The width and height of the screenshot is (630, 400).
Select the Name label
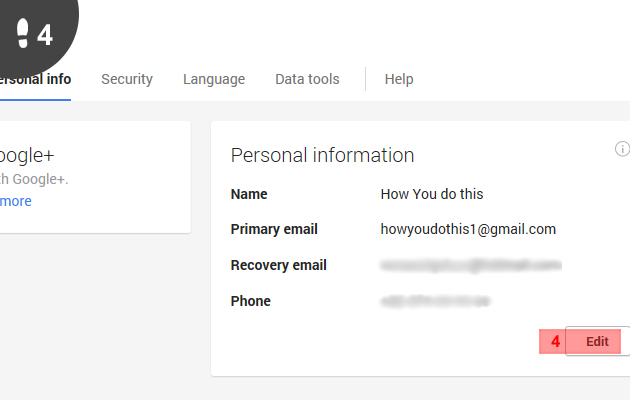pos(249,194)
